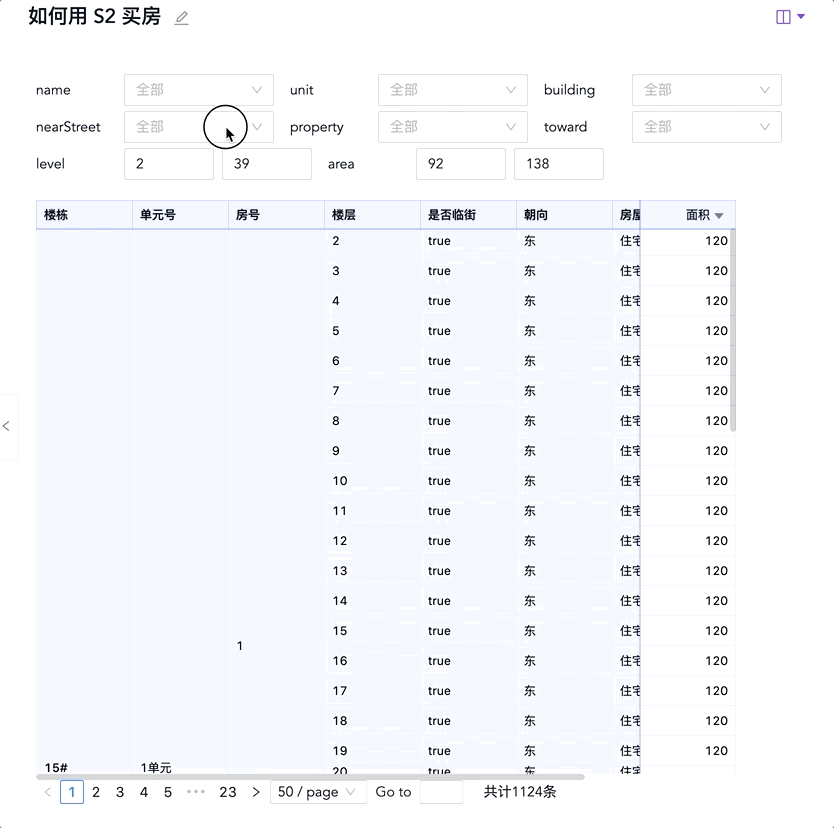Viewport: 834px width, 828px height.
Task: Click floor 10 cell in 楼层 column
Action: pyautogui.click(x=372, y=481)
